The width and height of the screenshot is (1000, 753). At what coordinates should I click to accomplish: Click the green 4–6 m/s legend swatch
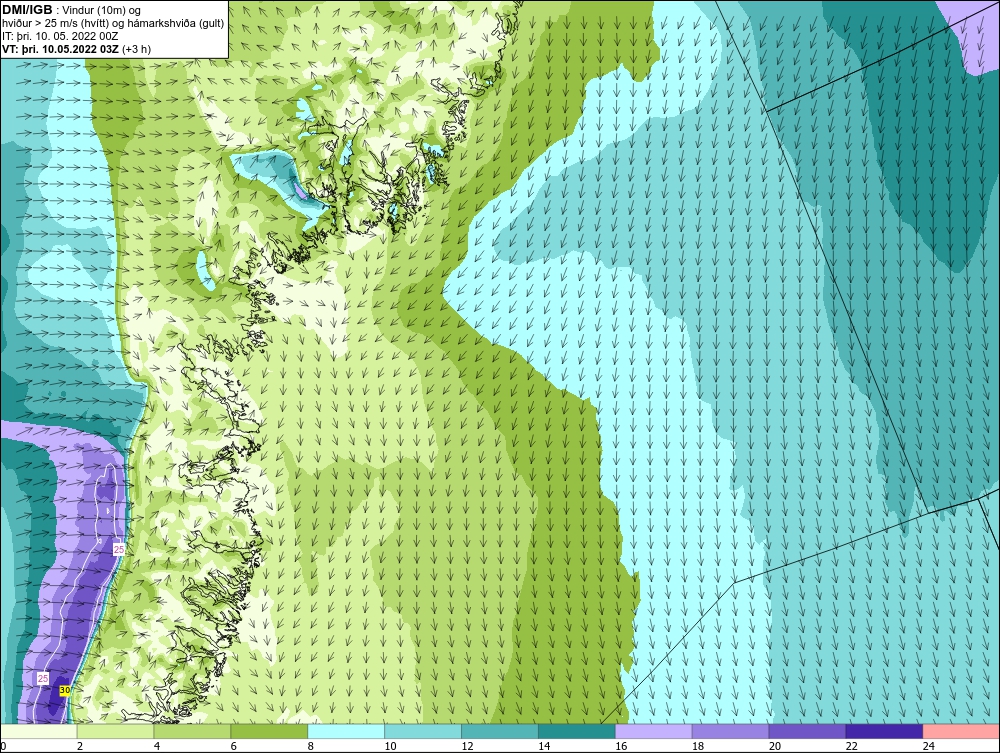(192, 731)
